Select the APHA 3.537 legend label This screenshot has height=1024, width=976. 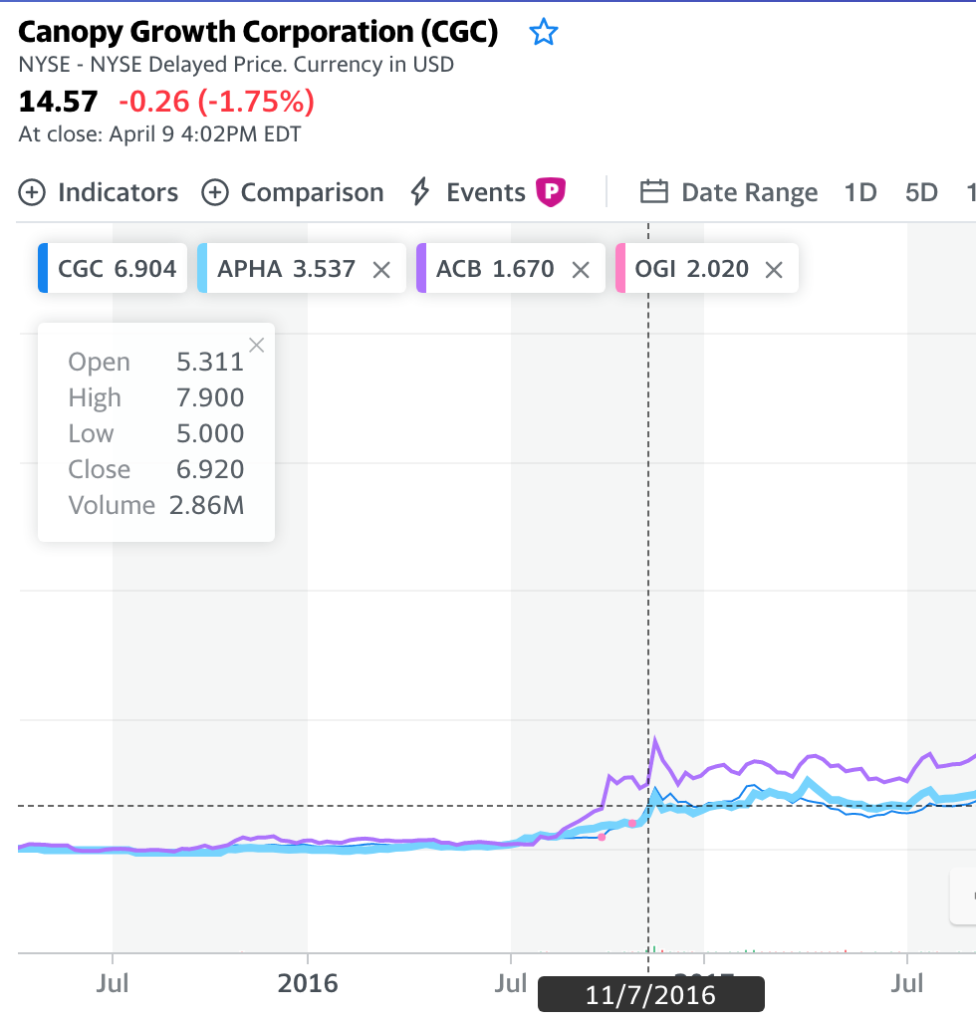(x=286, y=268)
